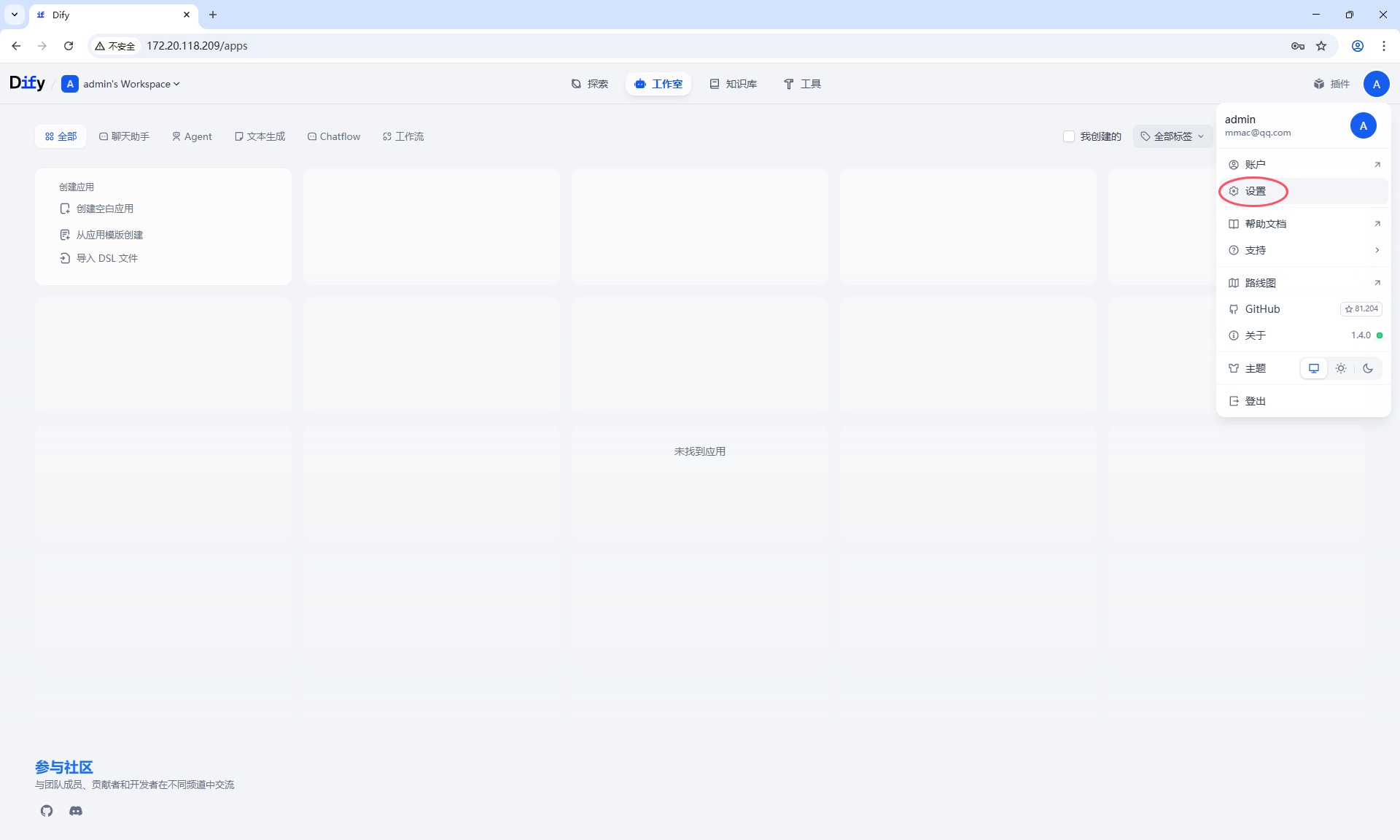Switch to the light theme sun option
Viewport: 1400px width, 840px height.
pos(1341,368)
